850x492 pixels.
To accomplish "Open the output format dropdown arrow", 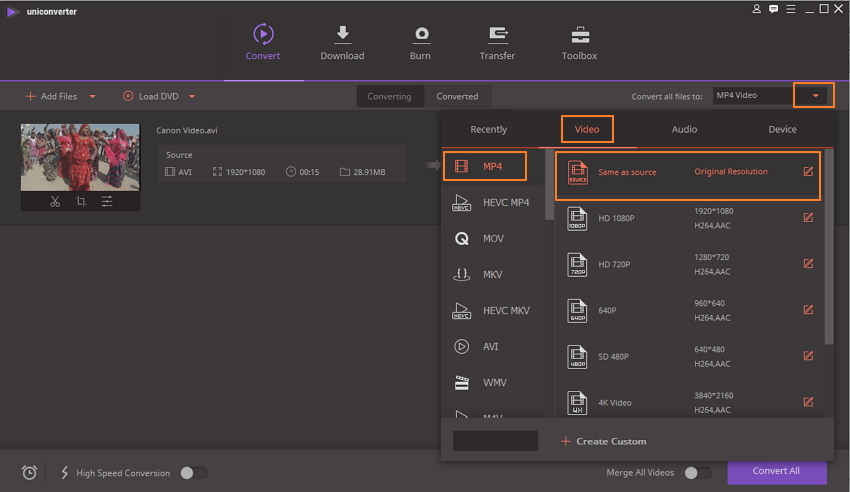I will [x=815, y=96].
